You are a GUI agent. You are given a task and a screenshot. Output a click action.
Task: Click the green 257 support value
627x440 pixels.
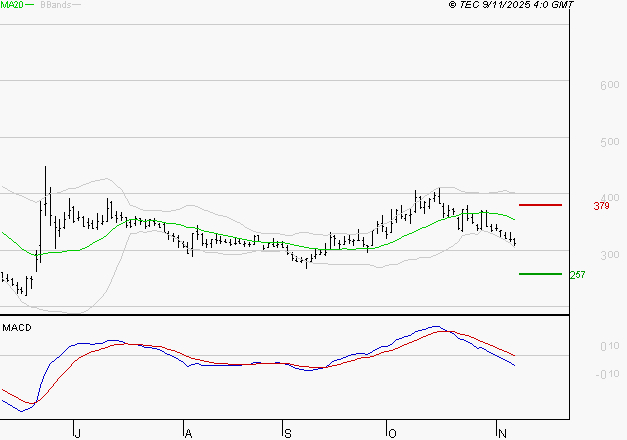[577, 275]
